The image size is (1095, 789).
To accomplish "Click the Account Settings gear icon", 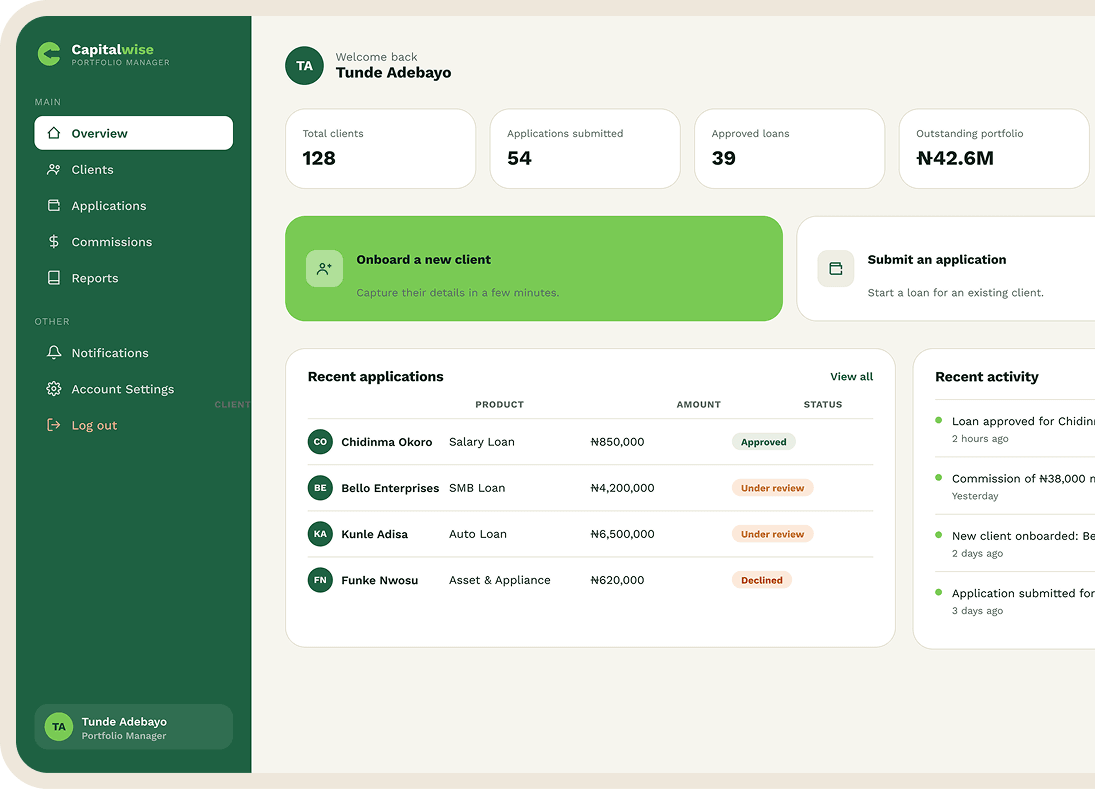I will pyautogui.click(x=54, y=389).
